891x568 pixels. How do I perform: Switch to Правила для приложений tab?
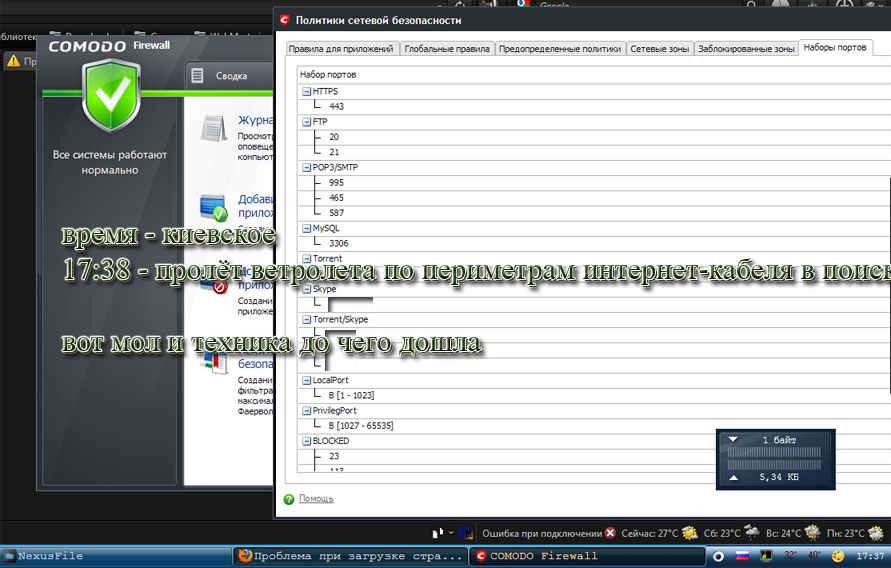pyautogui.click(x=341, y=49)
